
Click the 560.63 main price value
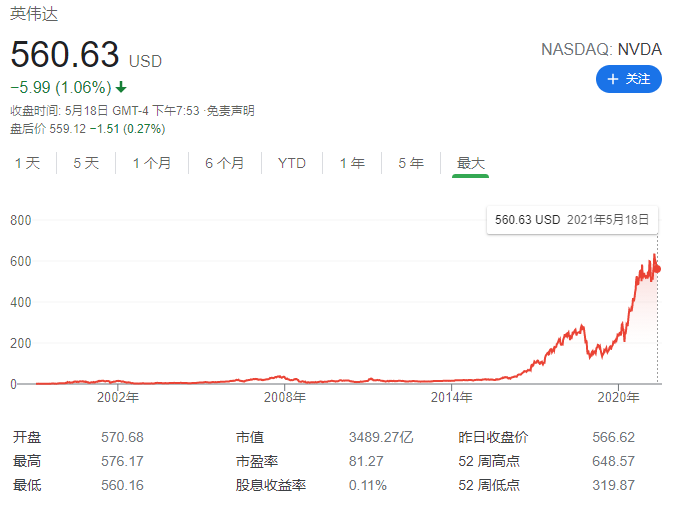tap(65, 54)
